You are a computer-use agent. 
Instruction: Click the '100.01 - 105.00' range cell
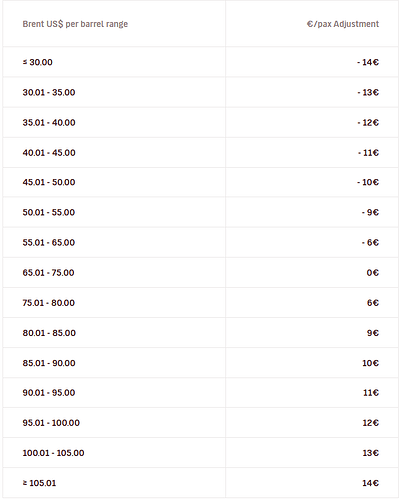pos(53,453)
